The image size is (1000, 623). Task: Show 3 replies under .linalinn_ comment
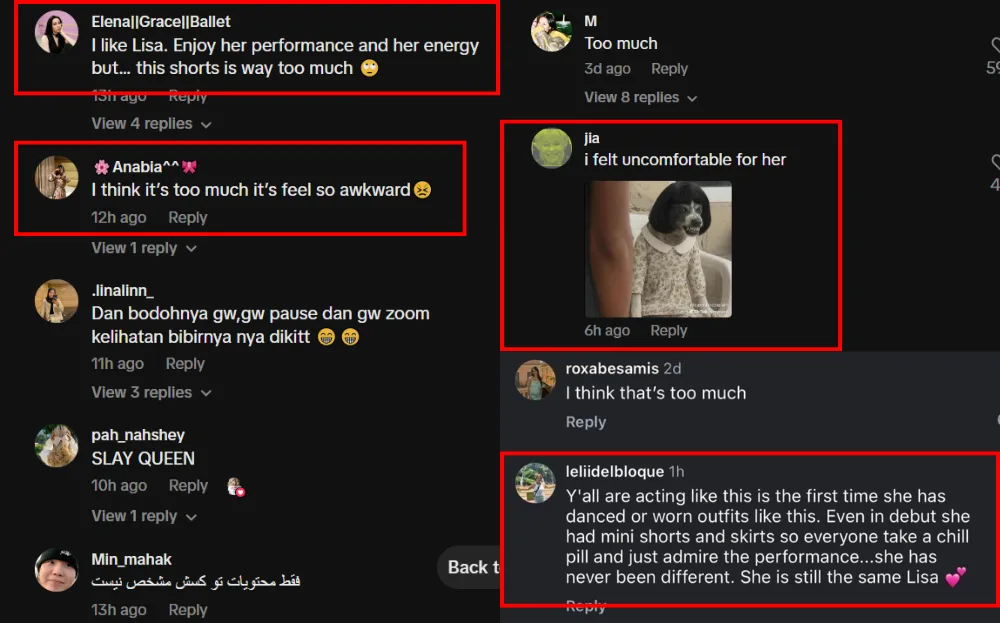pyautogui.click(x=151, y=392)
